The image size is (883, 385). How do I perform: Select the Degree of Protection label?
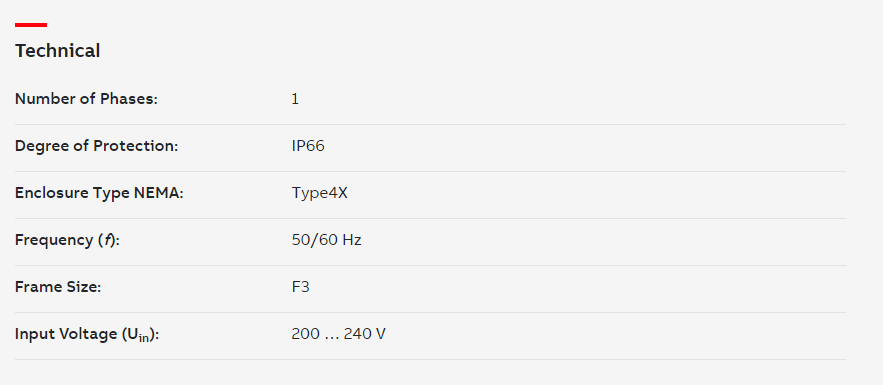(x=96, y=146)
